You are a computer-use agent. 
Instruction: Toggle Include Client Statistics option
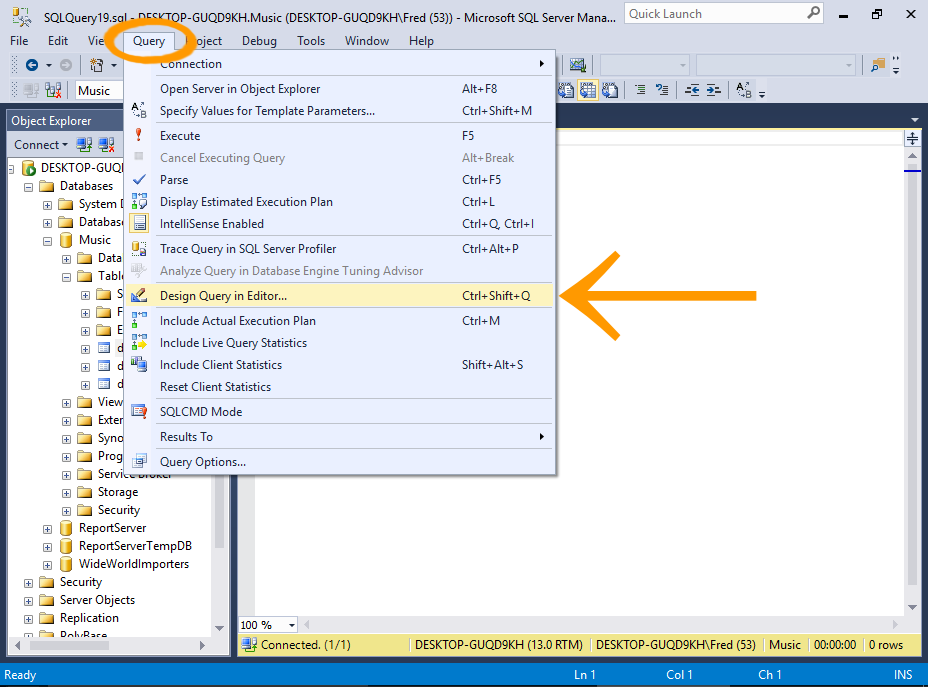coord(220,365)
